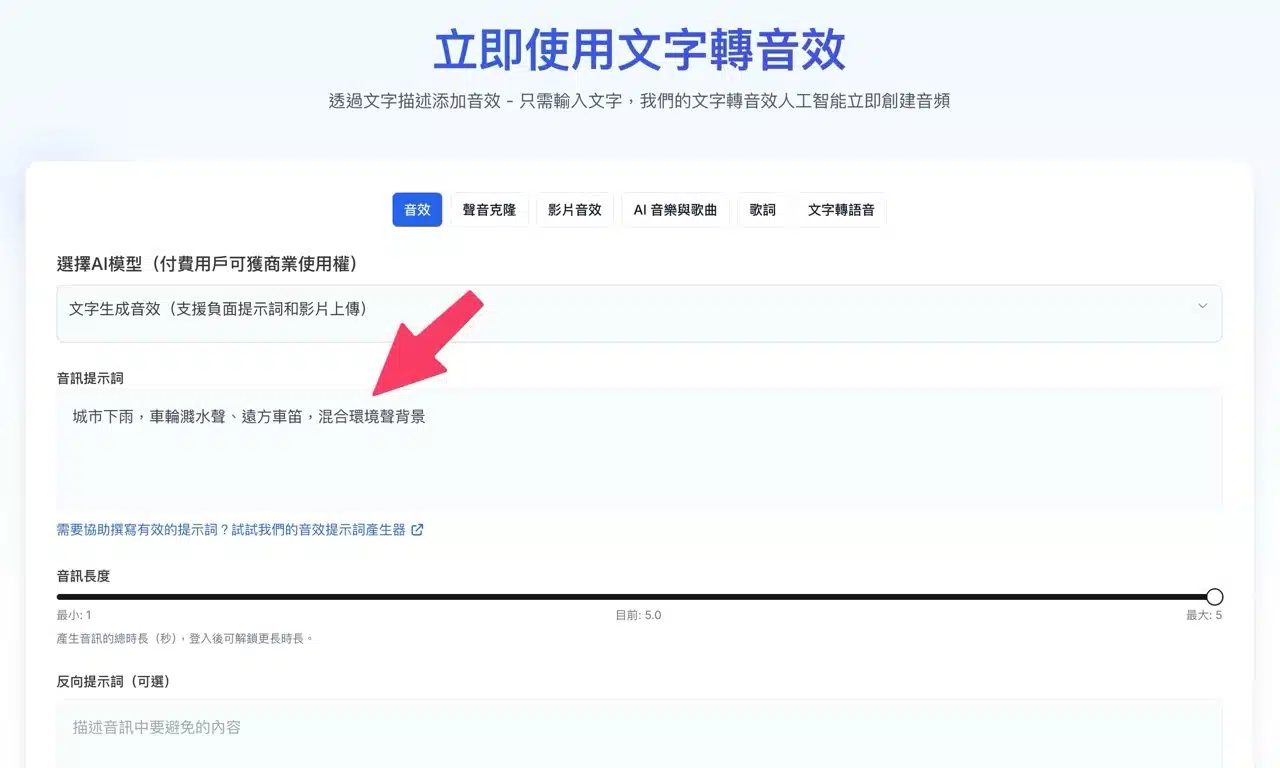Click the 立即使用文字轉音效 heading

click(639, 50)
